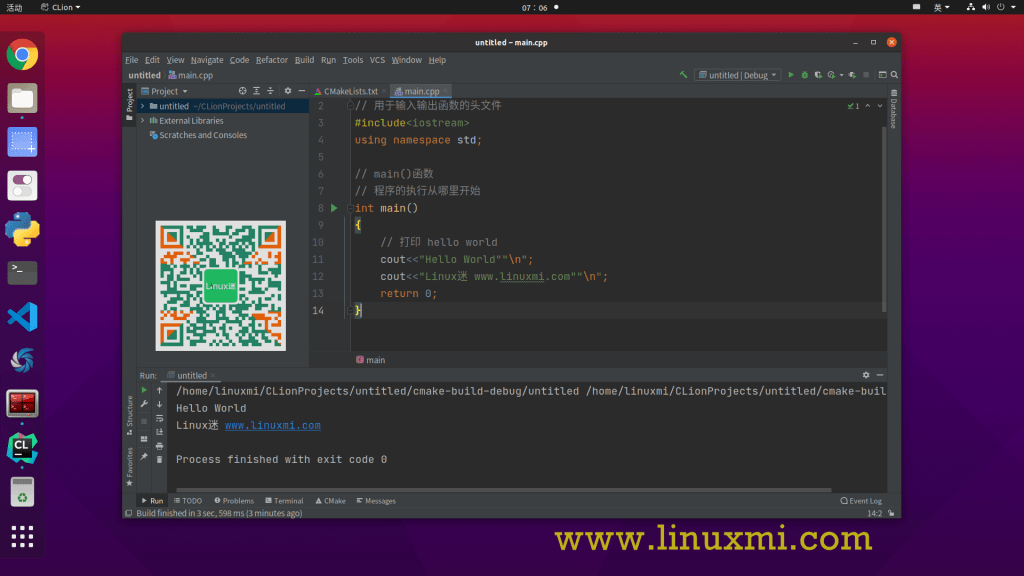The width and height of the screenshot is (1024, 576).
Task: Open Search Everywhere magnifier icon
Action: point(895,75)
